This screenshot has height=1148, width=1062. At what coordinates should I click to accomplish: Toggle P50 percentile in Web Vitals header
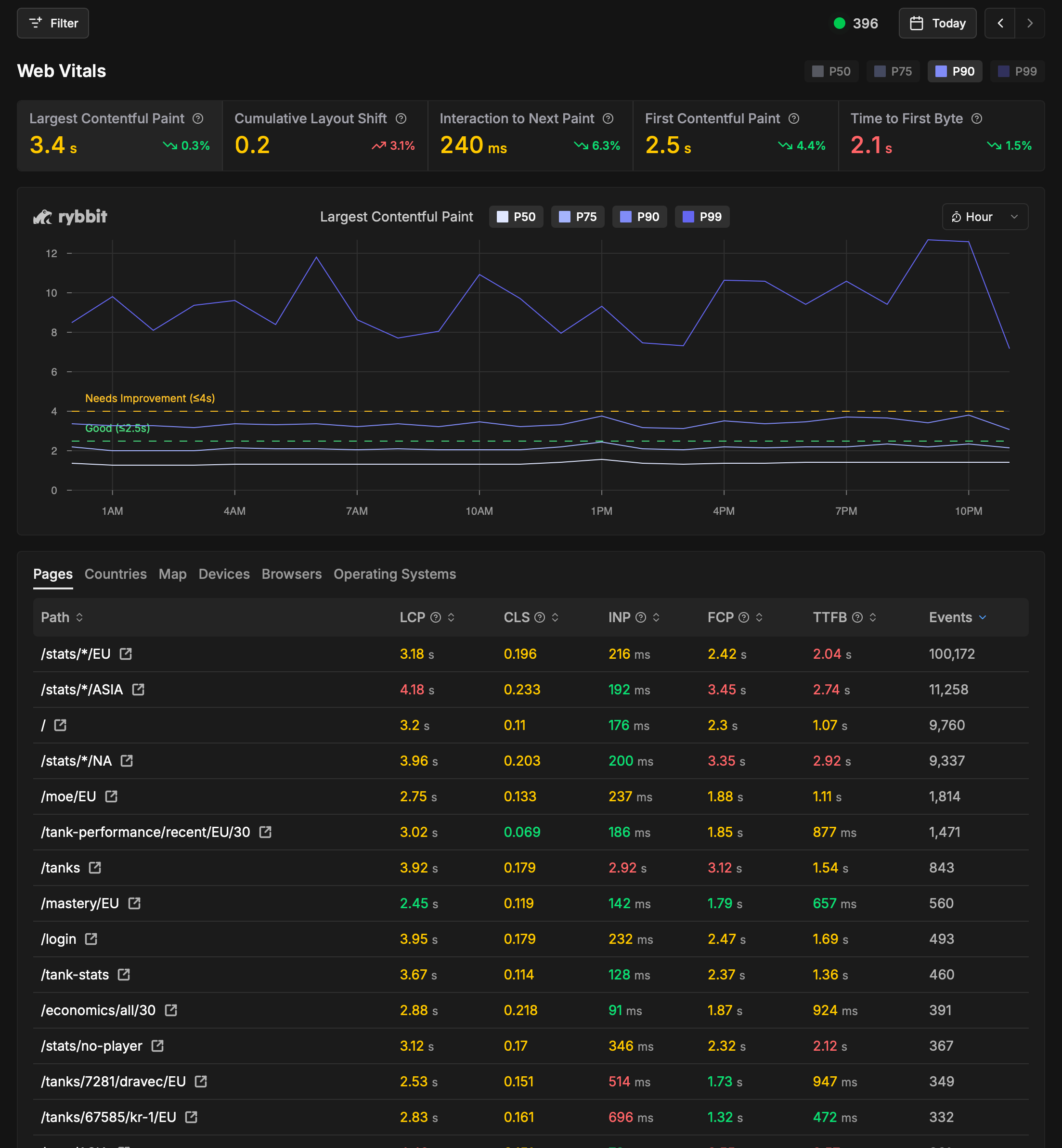pyautogui.click(x=831, y=71)
